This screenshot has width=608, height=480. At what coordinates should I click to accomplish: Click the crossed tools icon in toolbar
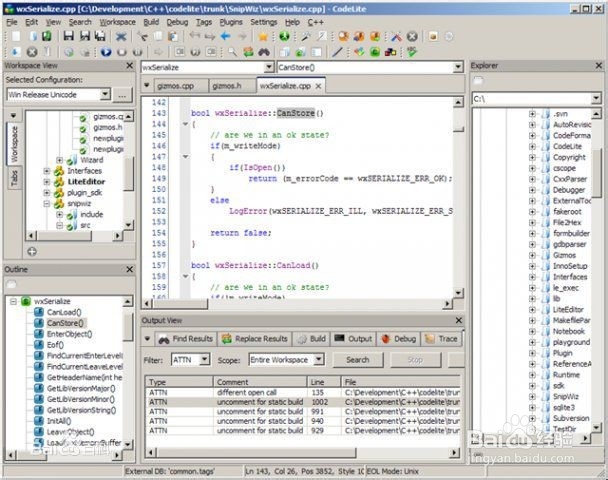[396, 36]
